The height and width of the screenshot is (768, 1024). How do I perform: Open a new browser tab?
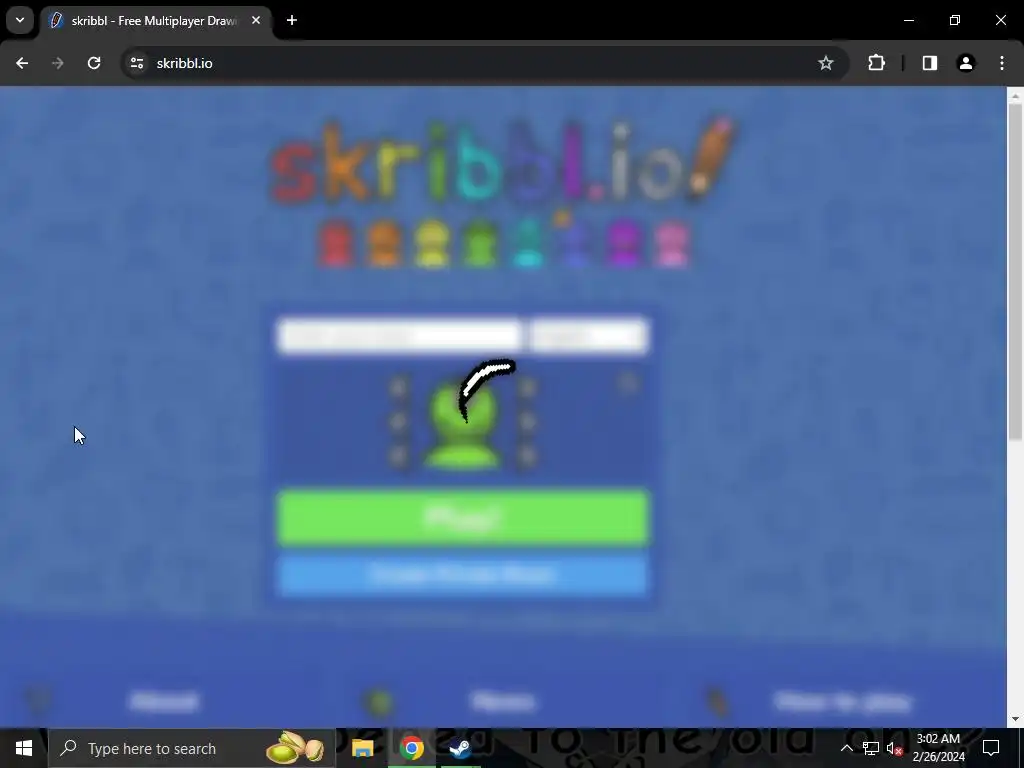coord(292,21)
